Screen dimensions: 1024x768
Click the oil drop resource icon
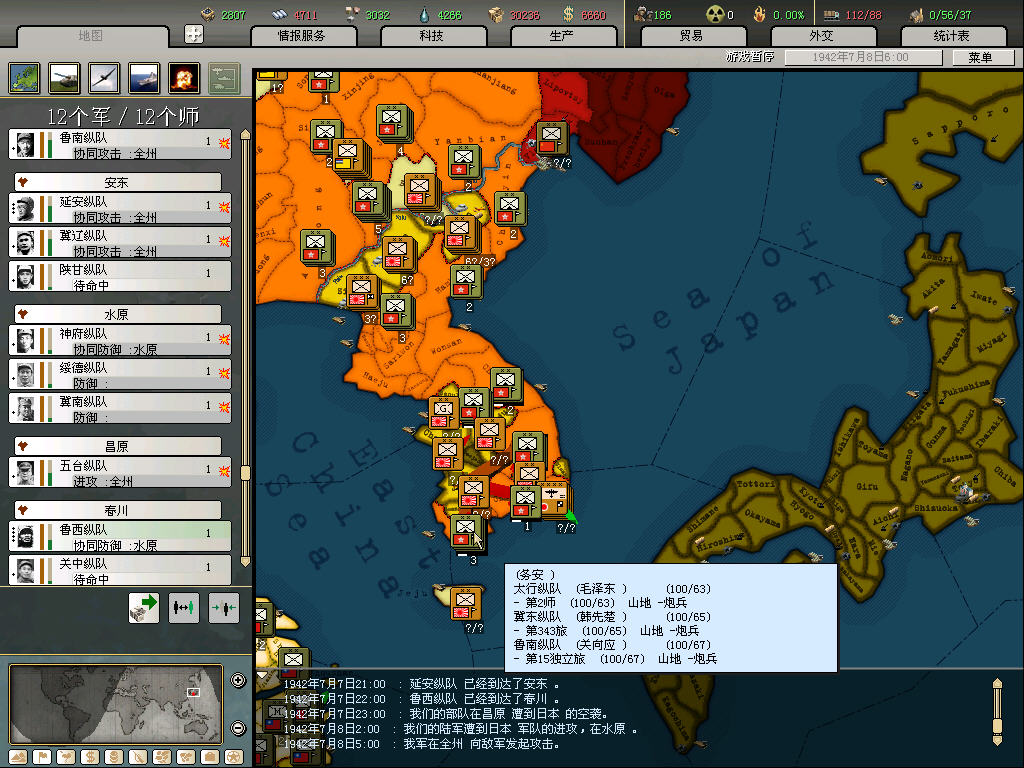(425, 14)
